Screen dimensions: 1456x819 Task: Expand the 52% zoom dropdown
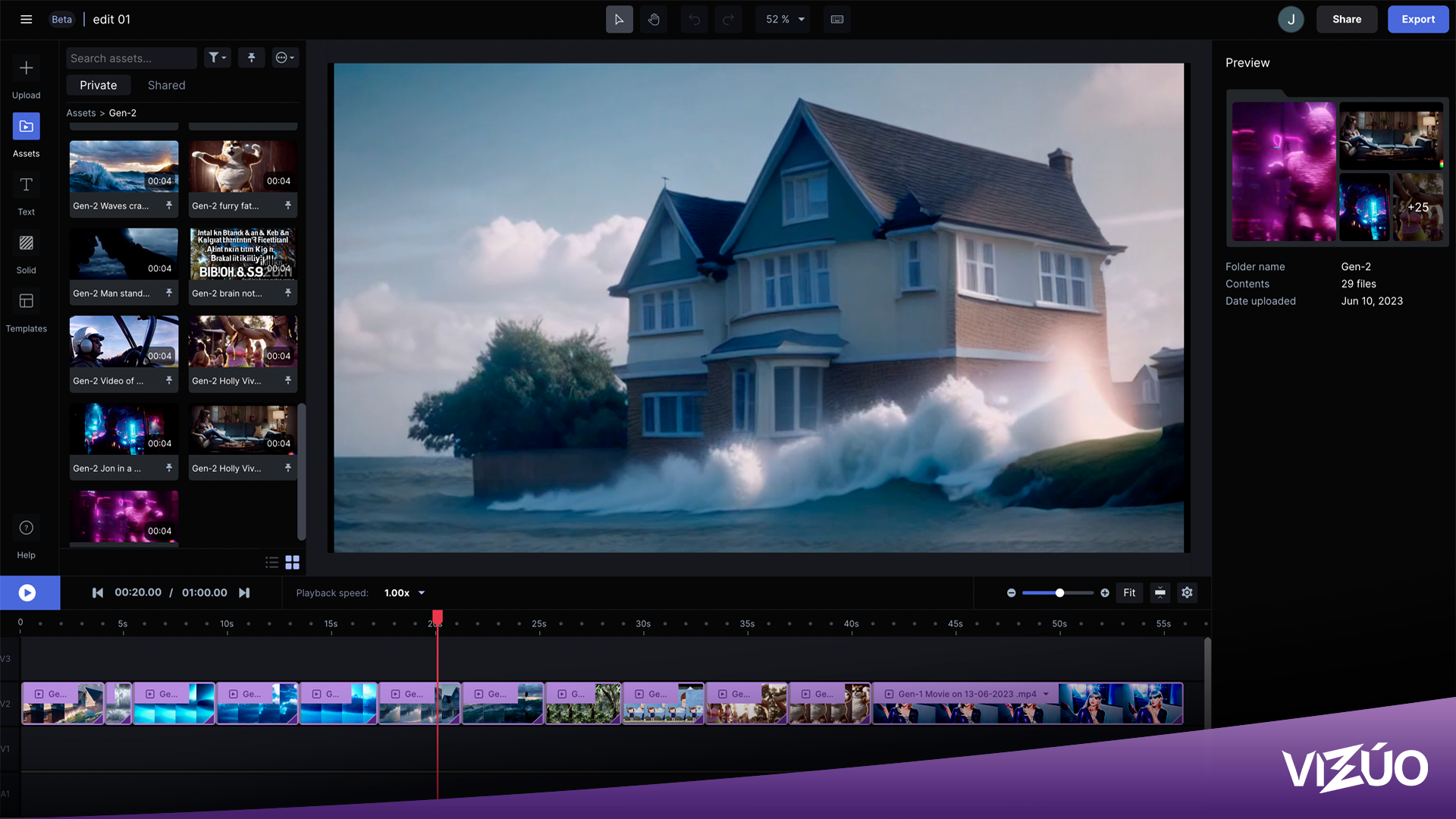pos(801,20)
